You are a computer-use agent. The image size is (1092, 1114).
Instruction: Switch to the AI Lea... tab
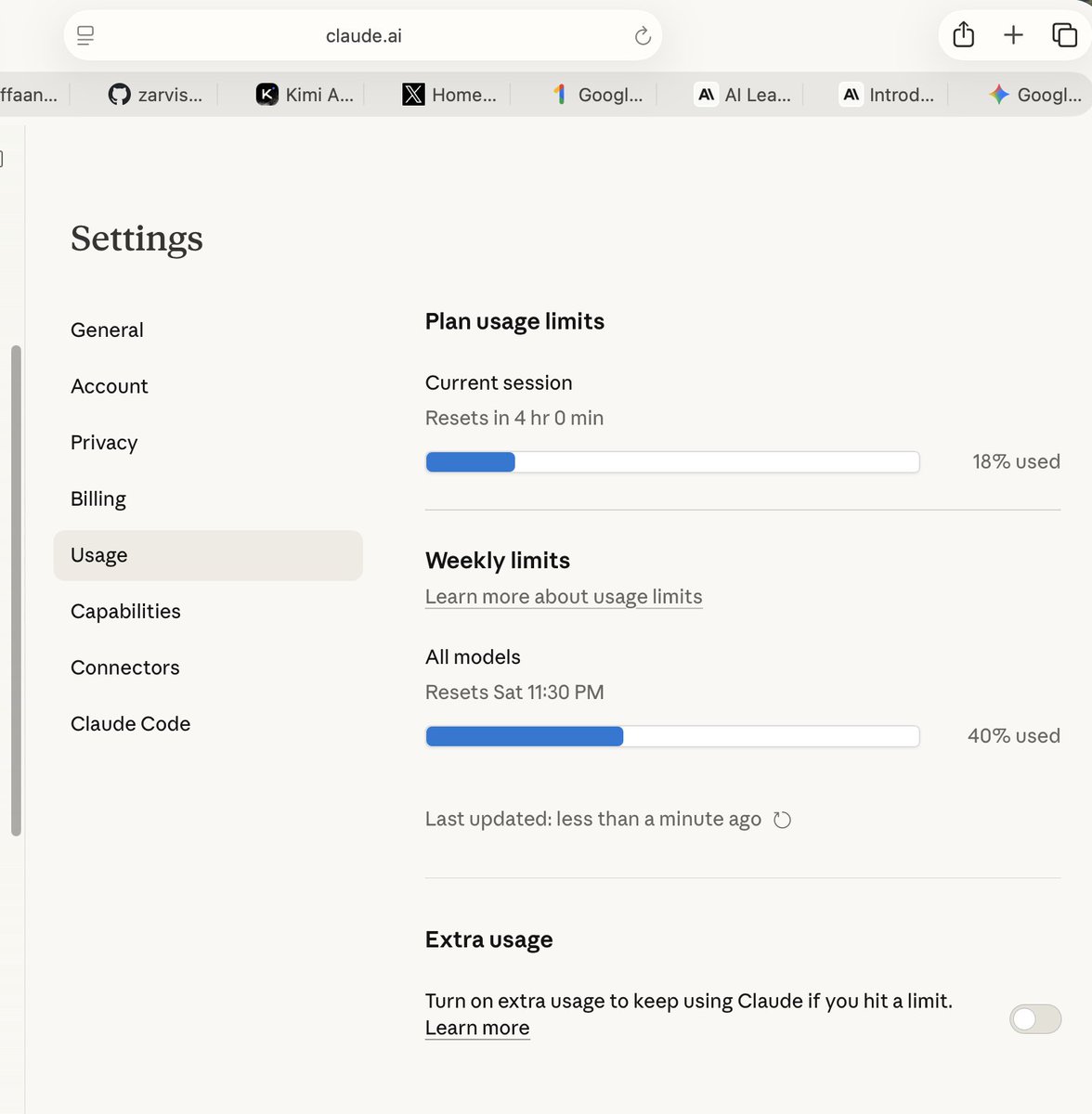(x=744, y=95)
